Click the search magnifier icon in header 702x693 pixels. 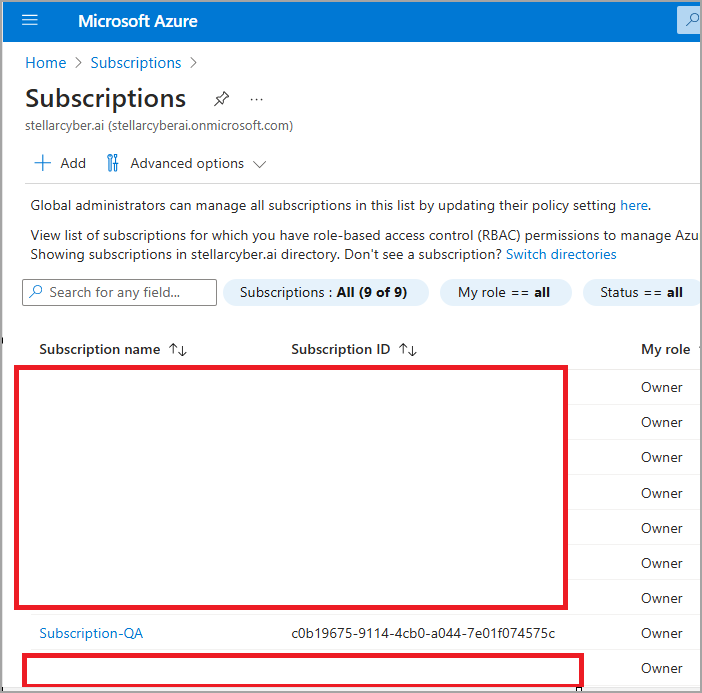[690, 21]
